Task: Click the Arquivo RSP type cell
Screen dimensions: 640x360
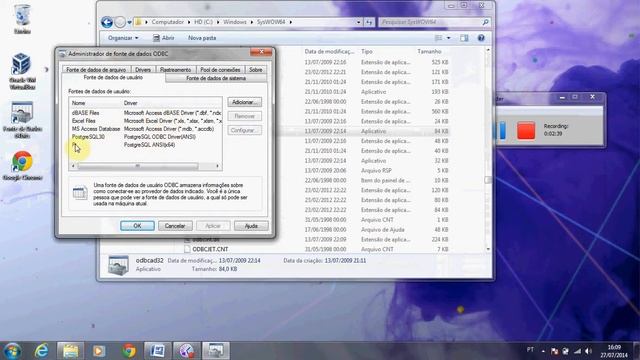Action: (x=375, y=170)
